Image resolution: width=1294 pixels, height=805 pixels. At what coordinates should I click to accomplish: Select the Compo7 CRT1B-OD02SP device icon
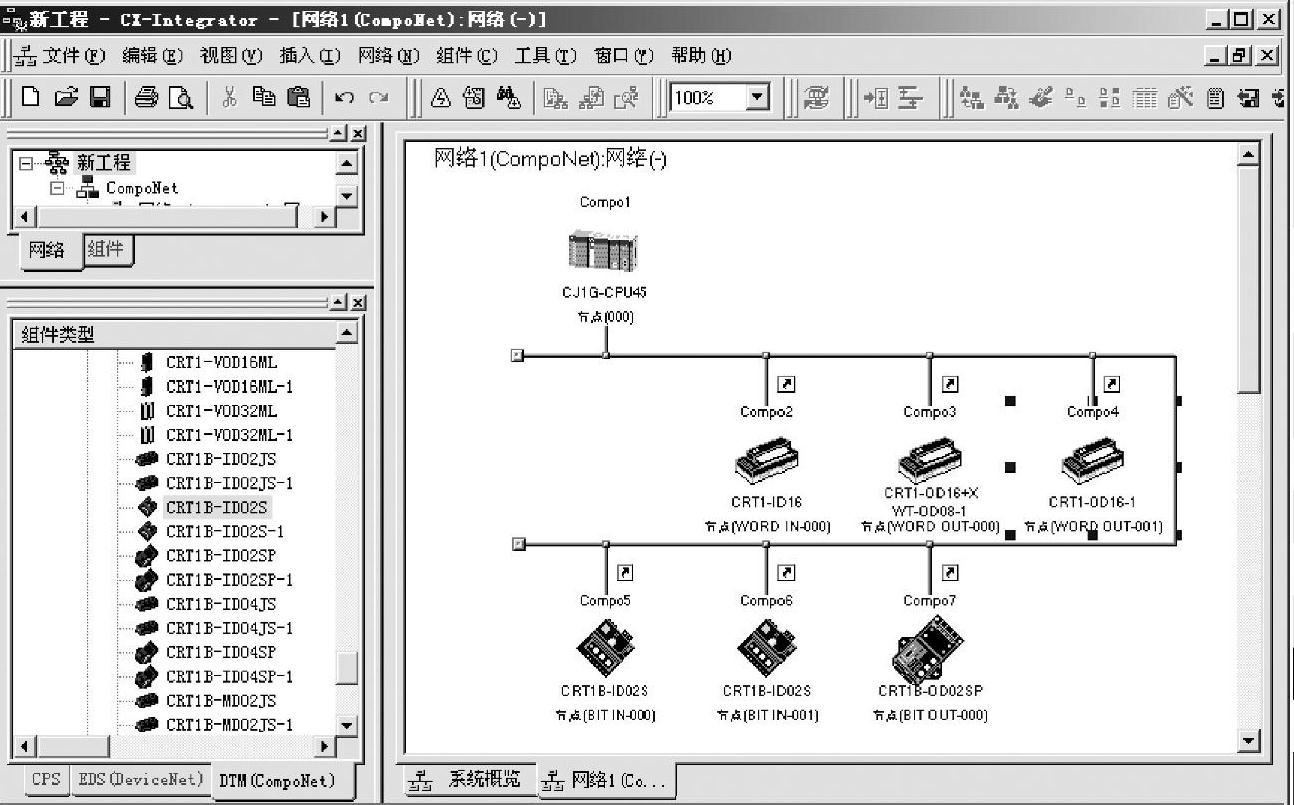coord(927,648)
